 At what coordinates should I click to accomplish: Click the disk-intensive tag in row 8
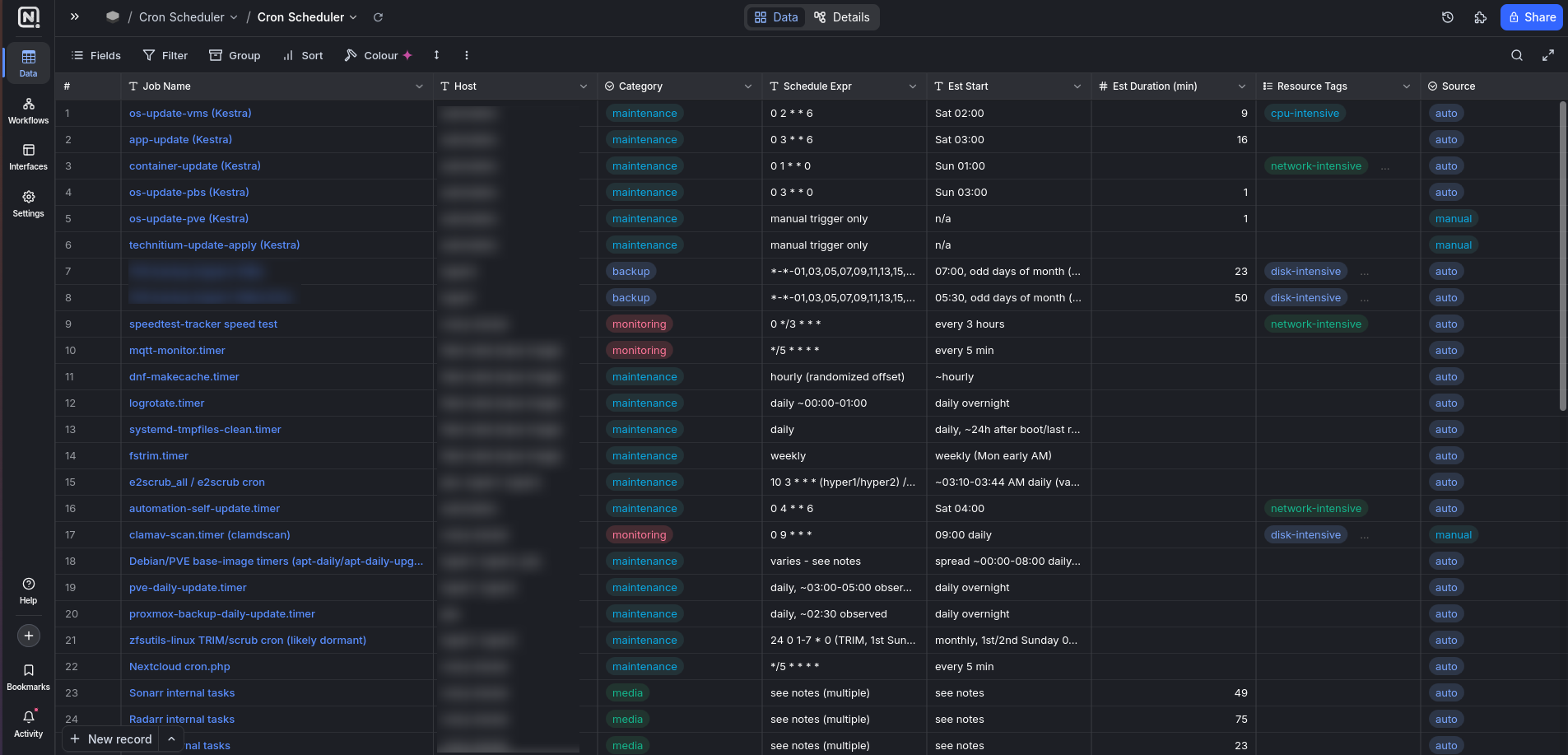[1305, 297]
